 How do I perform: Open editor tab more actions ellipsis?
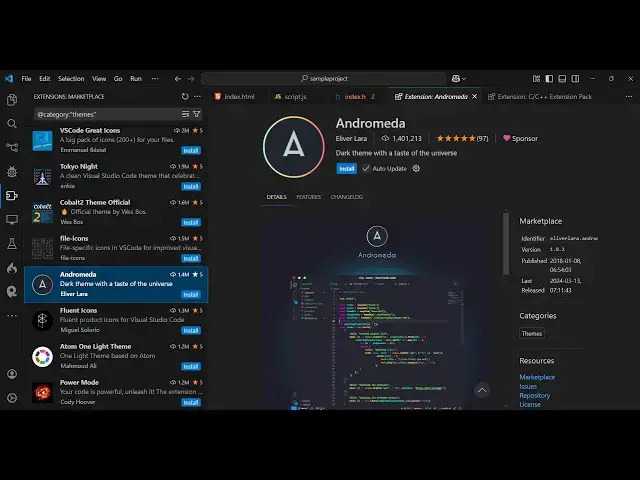(x=629, y=96)
